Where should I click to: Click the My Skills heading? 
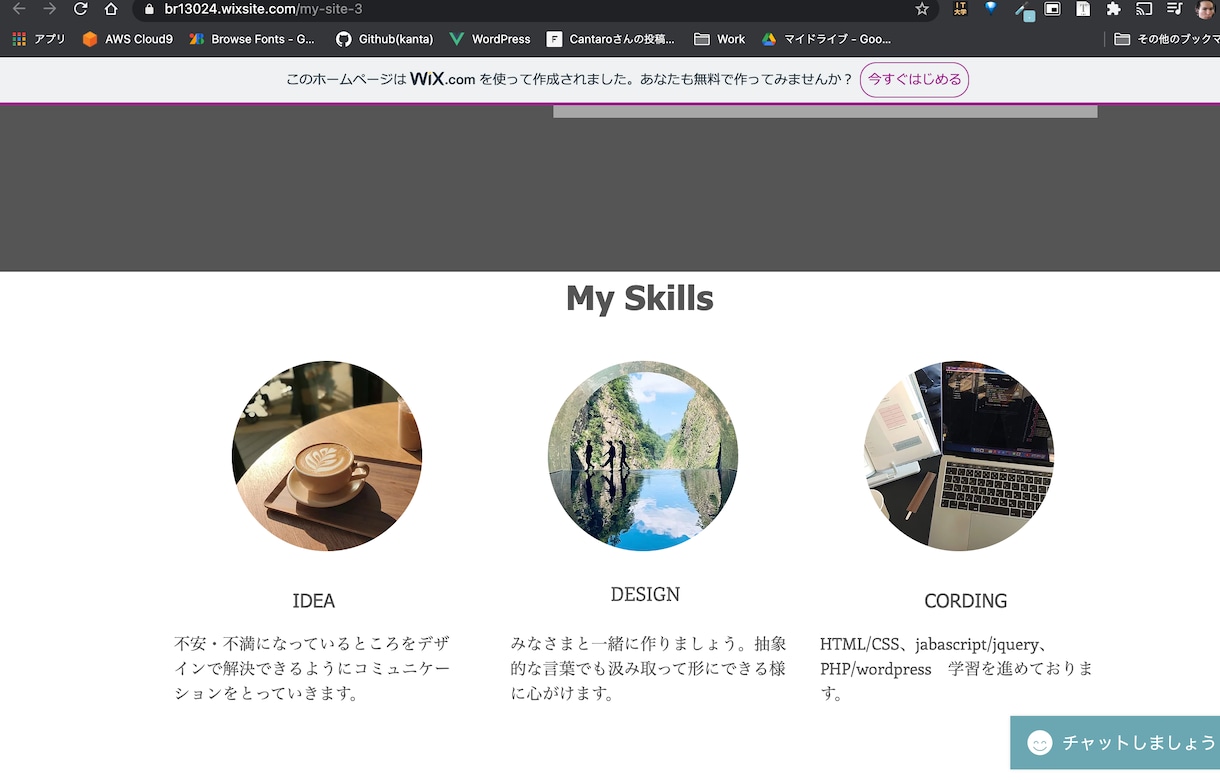coord(640,298)
